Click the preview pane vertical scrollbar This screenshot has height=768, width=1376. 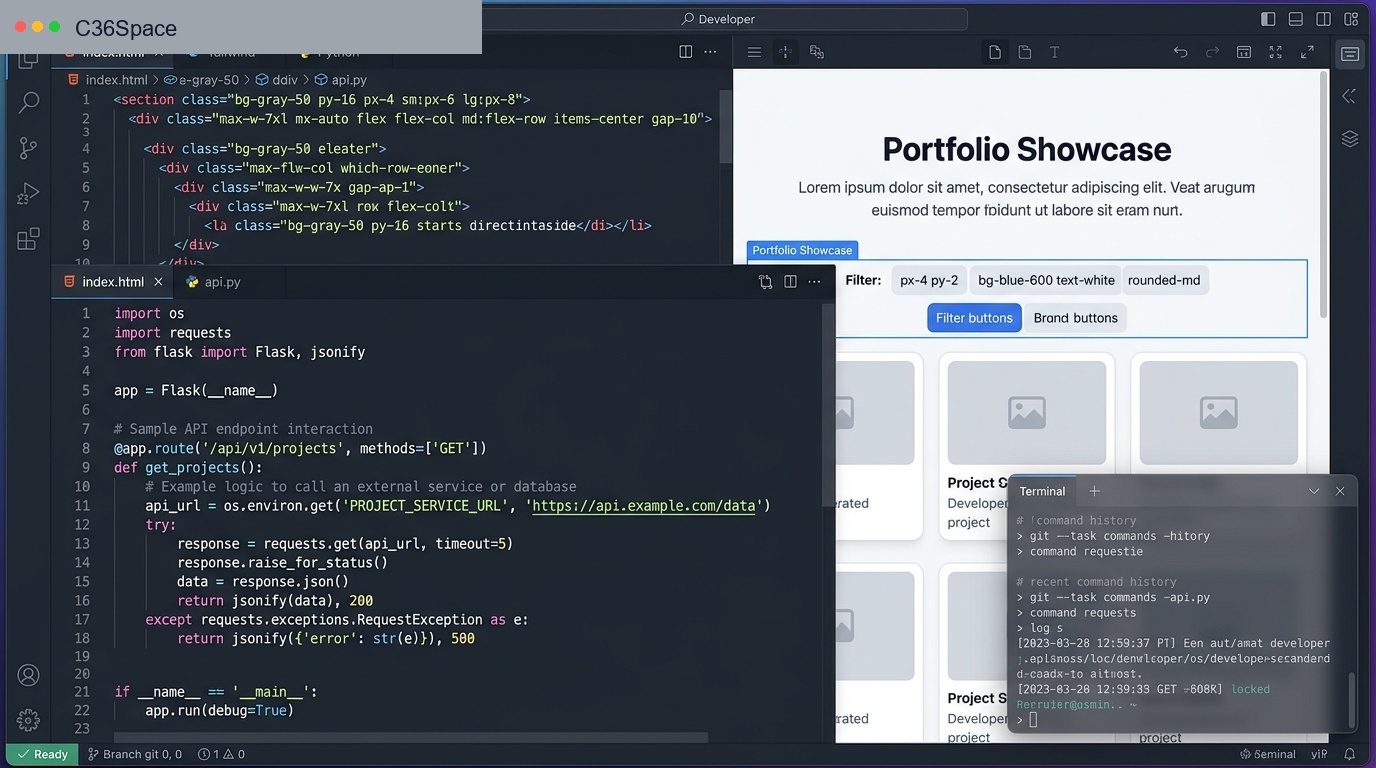point(1323,193)
